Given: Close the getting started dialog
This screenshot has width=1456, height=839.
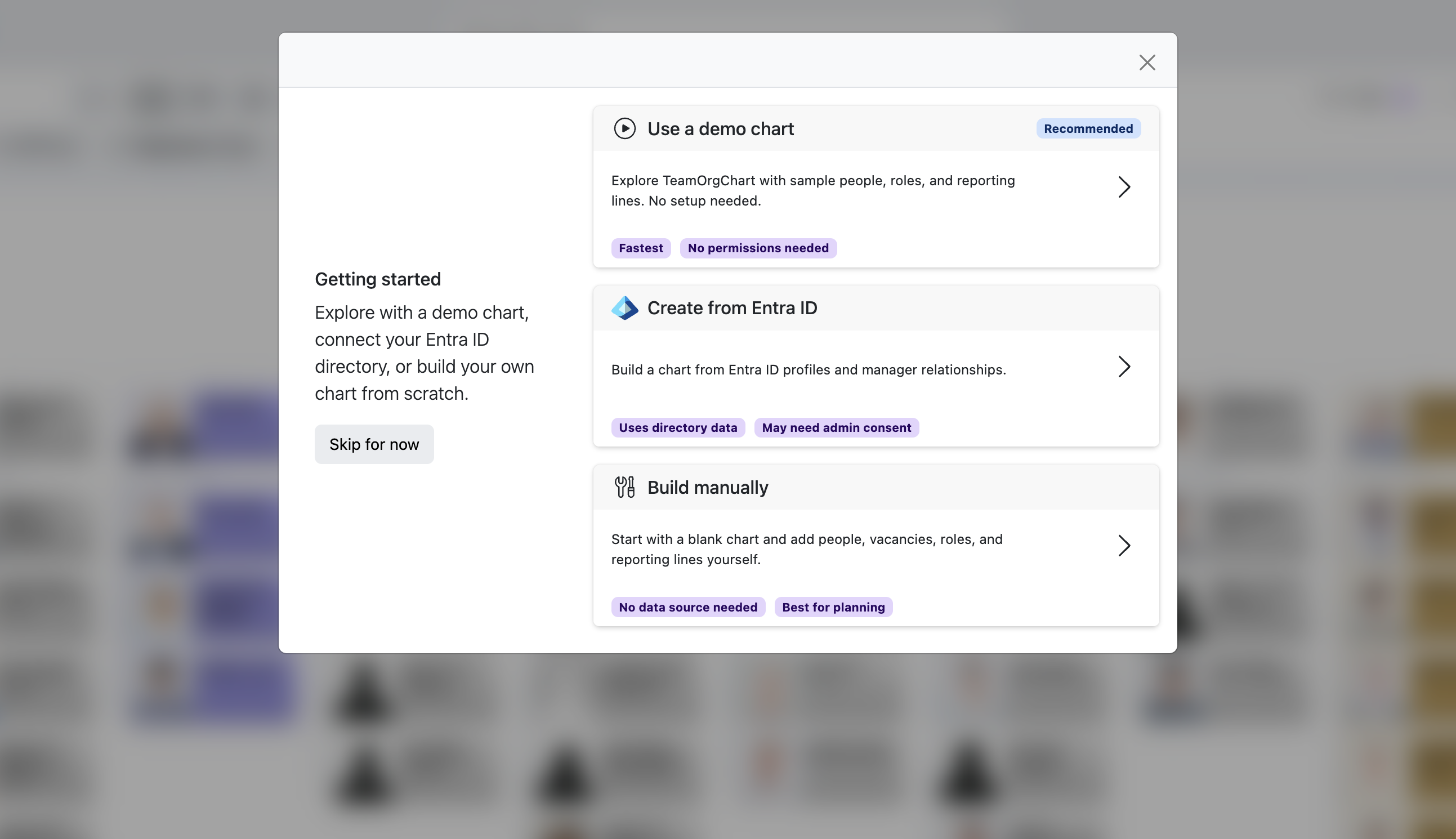Looking at the screenshot, I should 1146,63.
